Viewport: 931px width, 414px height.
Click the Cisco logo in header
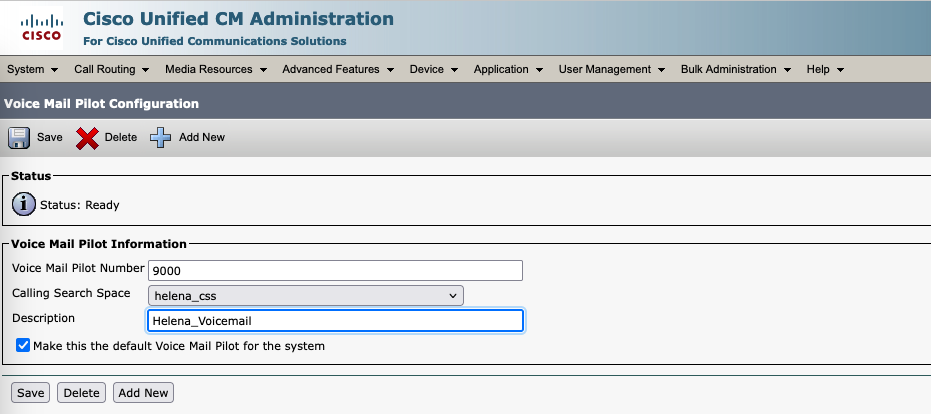coord(41,27)
